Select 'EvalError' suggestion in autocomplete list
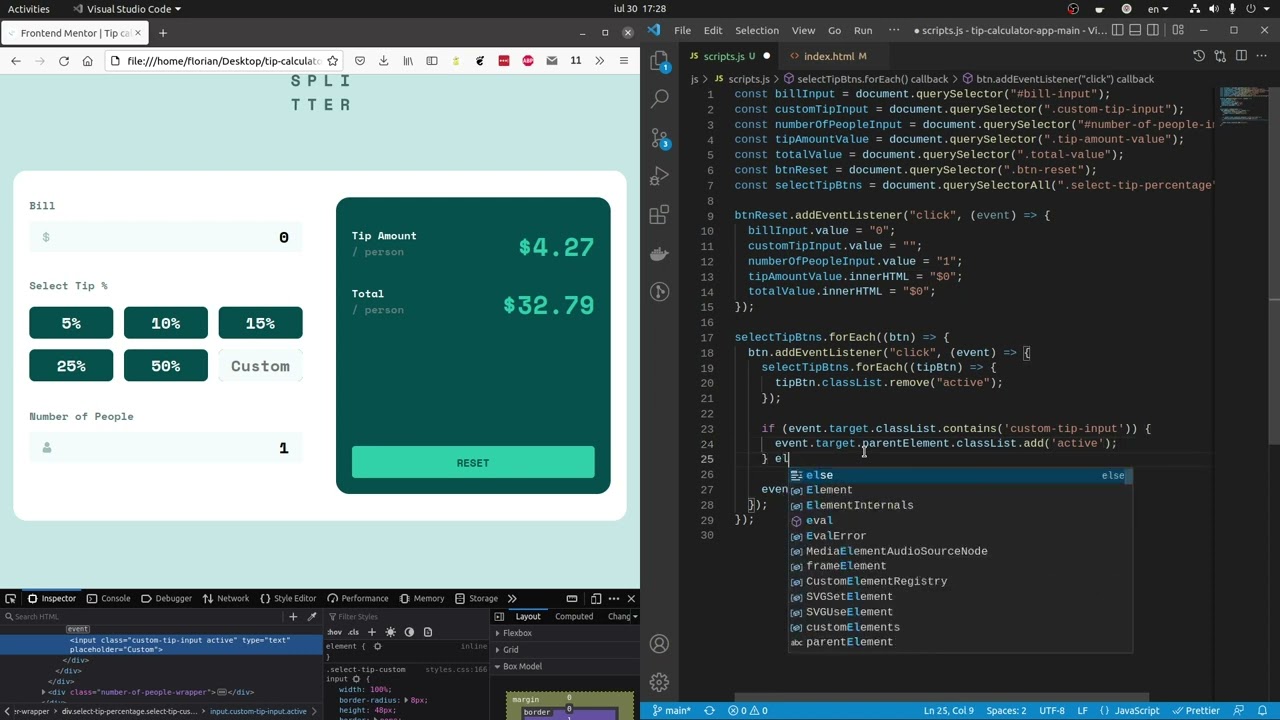 960,536
